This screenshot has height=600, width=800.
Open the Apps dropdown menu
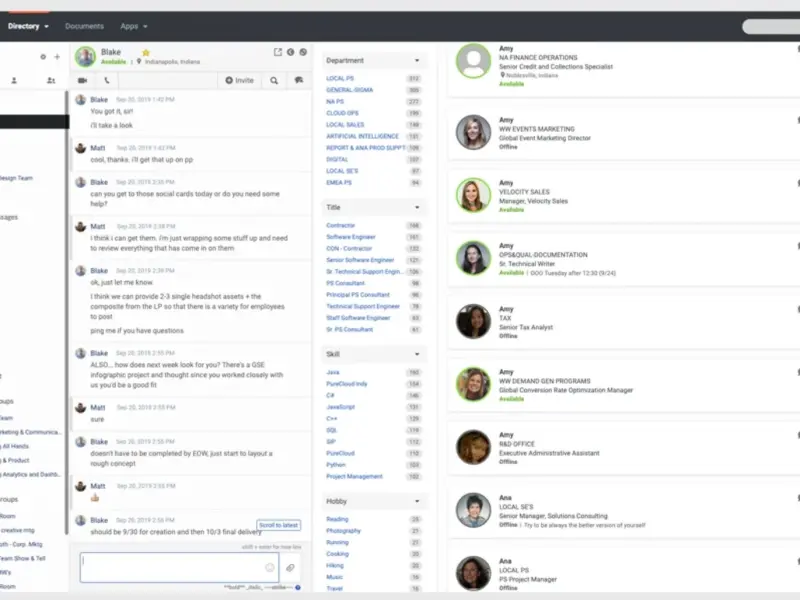[x=134, y=26]
